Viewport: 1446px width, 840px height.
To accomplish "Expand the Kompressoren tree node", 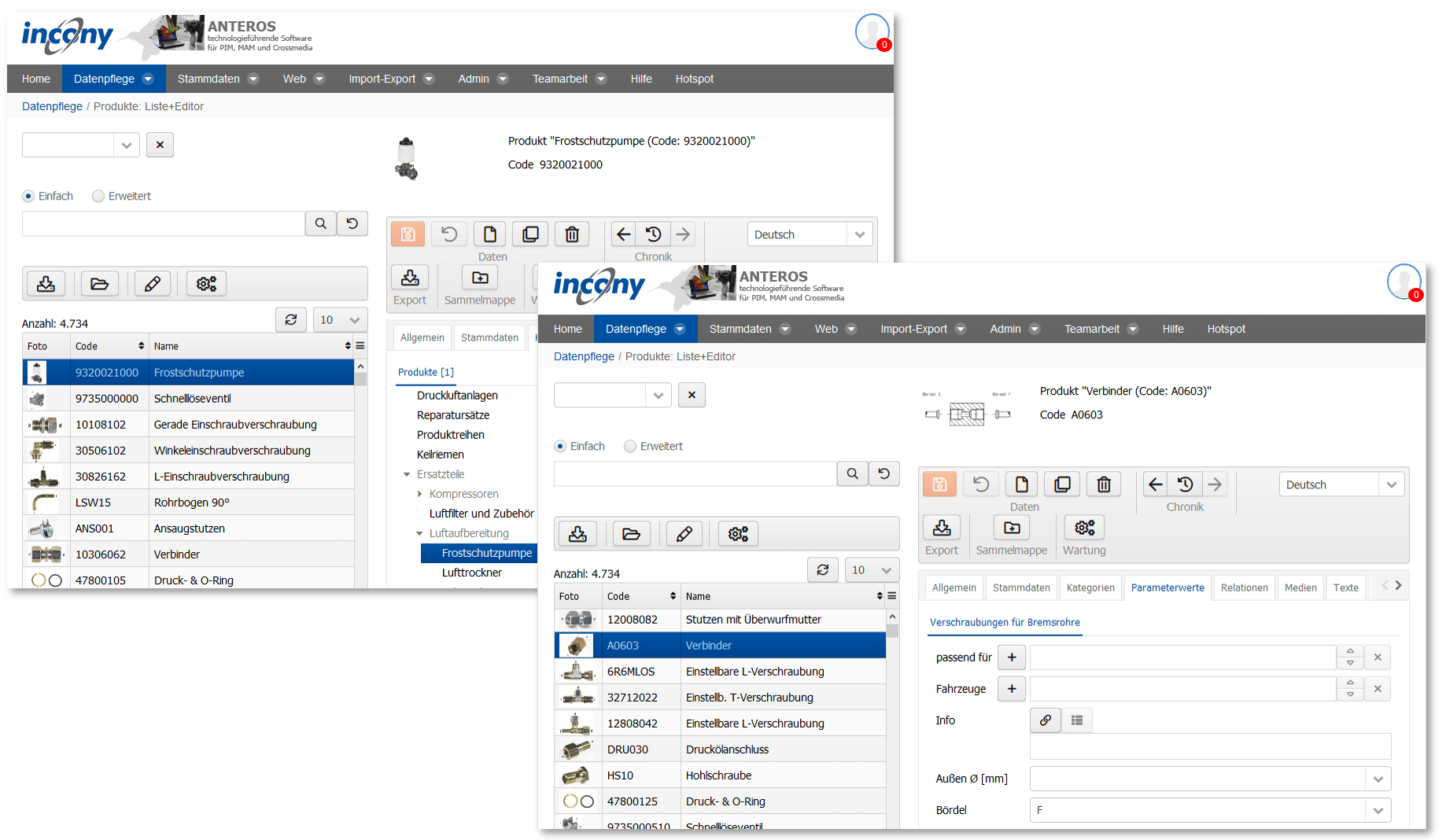I will coord(419,494).
